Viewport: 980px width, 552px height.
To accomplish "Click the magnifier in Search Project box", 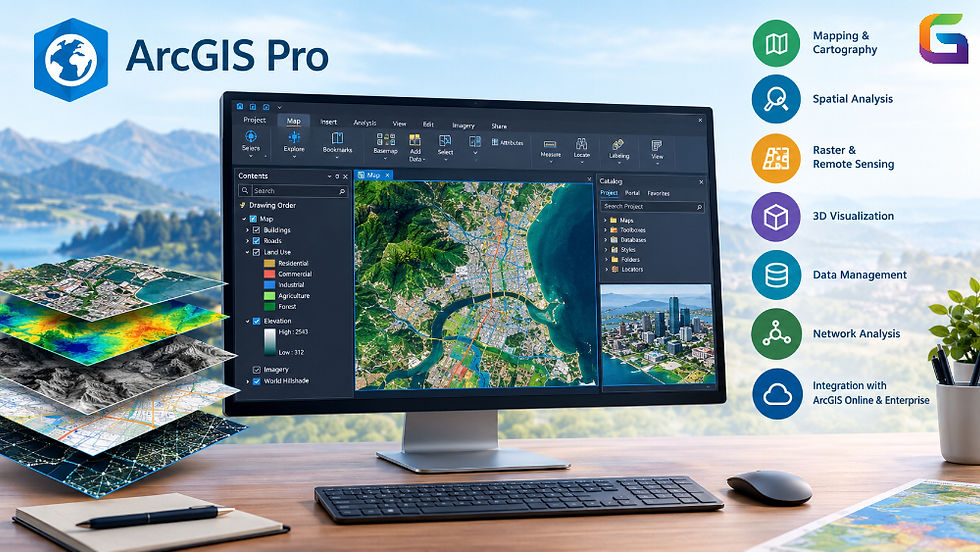I will 699,207.
